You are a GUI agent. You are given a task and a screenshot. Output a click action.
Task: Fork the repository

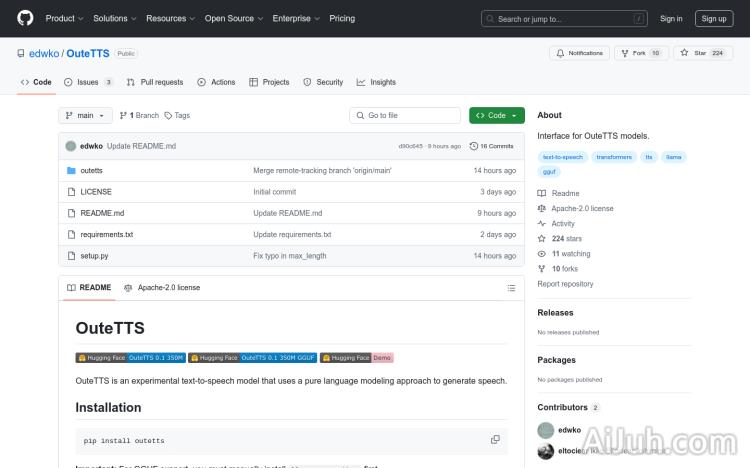click(640, 53)
